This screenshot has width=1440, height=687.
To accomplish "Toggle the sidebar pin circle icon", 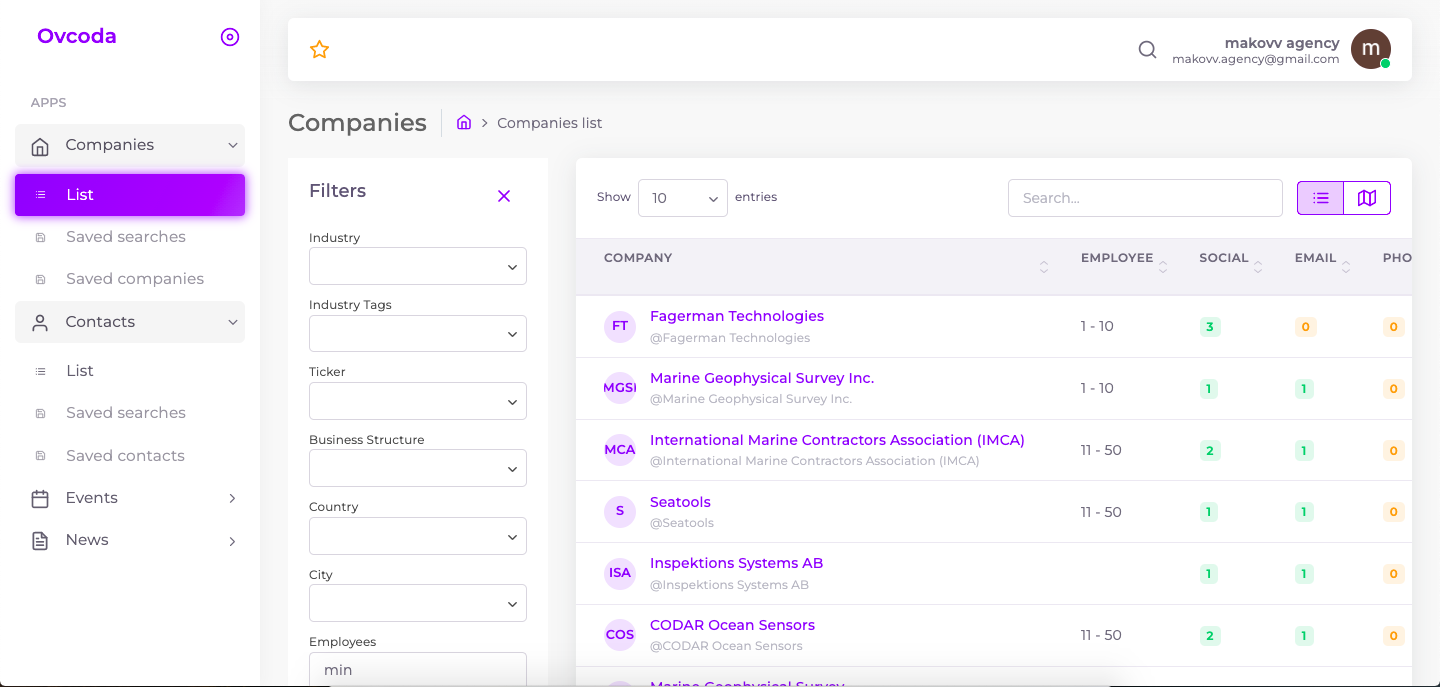I will coord(230,37).
